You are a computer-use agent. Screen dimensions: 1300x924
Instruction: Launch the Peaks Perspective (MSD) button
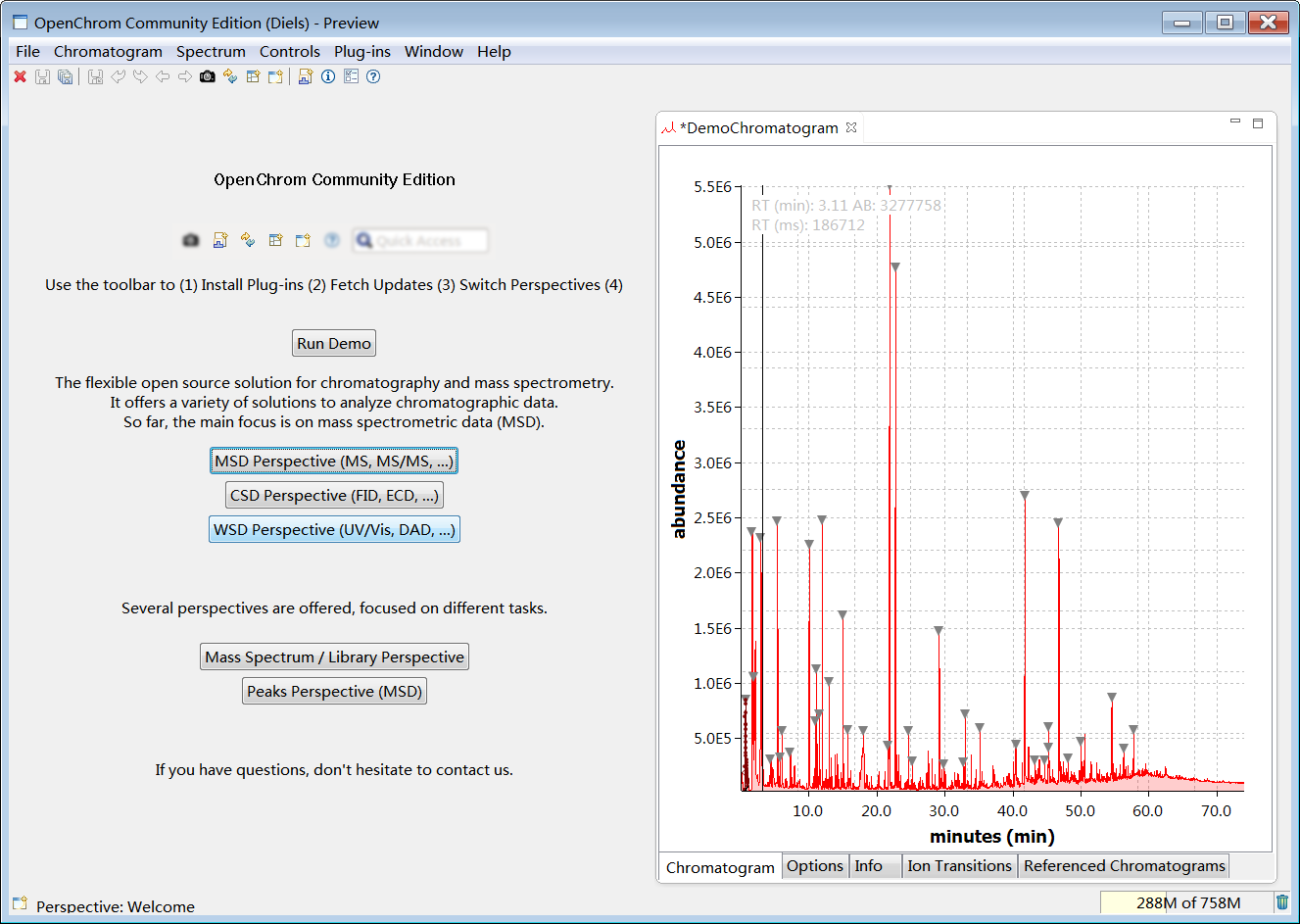[334, 692]
